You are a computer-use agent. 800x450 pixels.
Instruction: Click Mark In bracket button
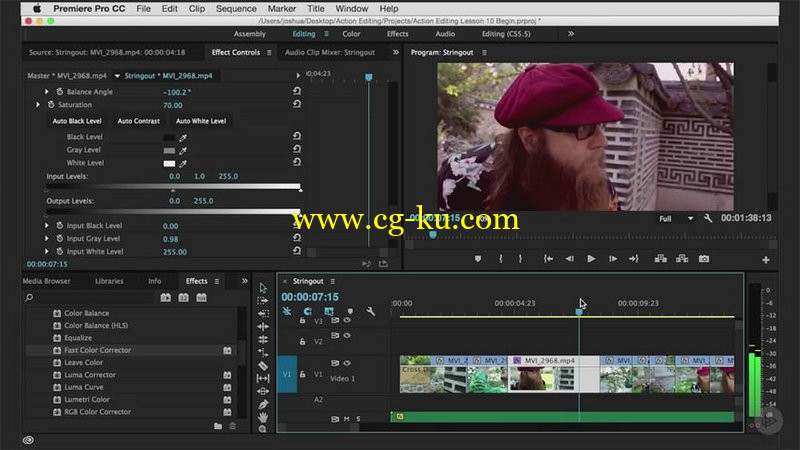pyautogui.click(x=501, y=259)
